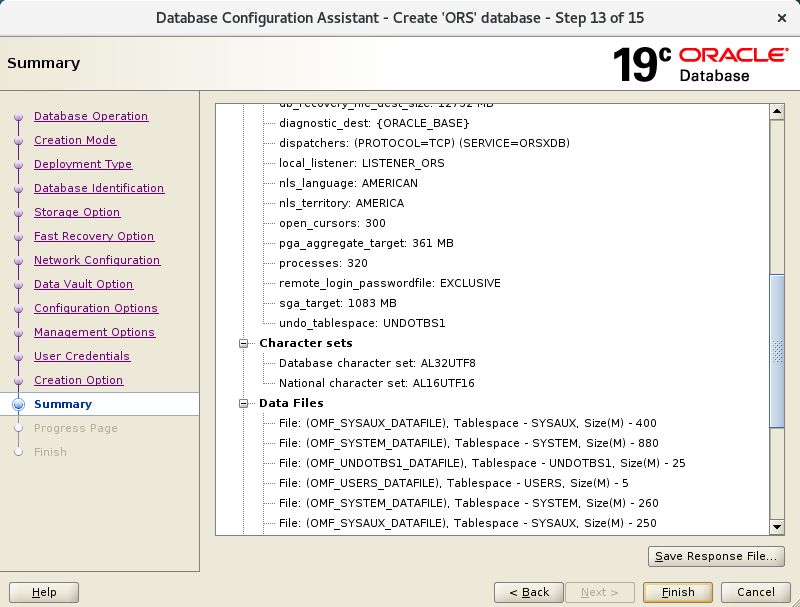Viewport: 800px width, 607px height.
Task: Select the dispatchers PROTOCOL=TCP row
Action: pos(424,143)
